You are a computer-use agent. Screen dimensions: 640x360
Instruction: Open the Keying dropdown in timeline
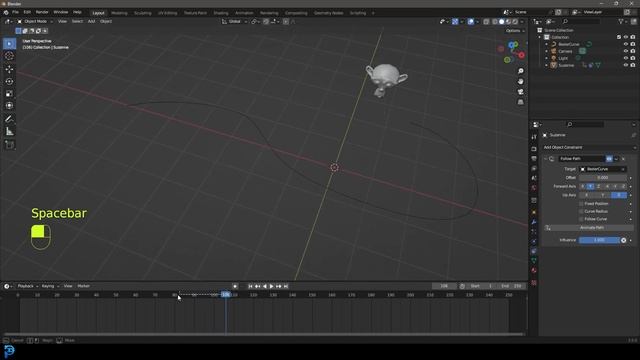tap(50, 286)
